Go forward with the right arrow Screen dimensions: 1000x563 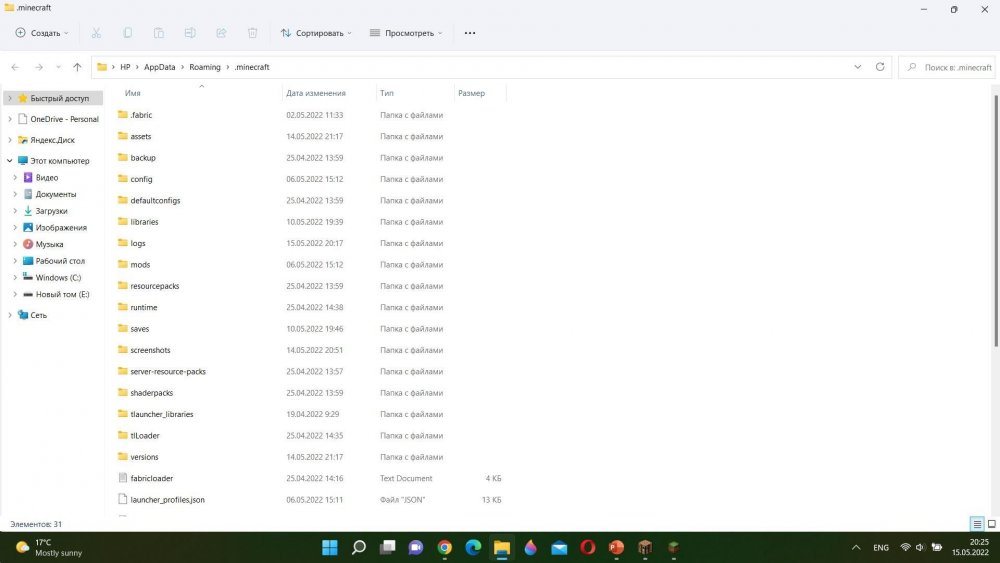39,67
